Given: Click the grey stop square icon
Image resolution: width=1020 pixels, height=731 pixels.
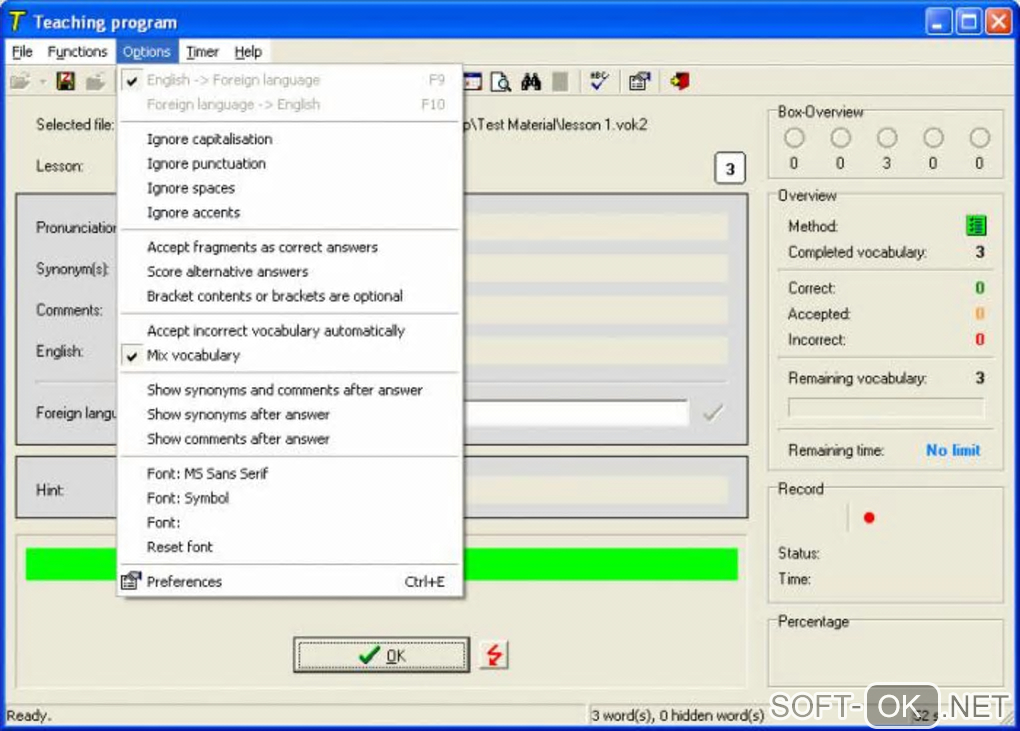Looking at the screenshot, I should [560, 82].
